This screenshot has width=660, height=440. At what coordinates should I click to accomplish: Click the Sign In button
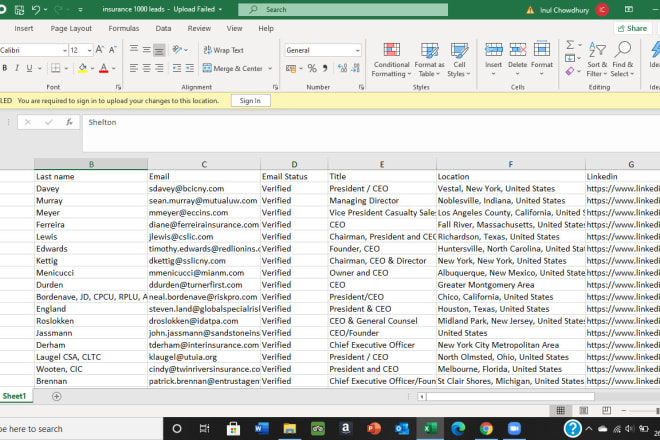point(250,101)
